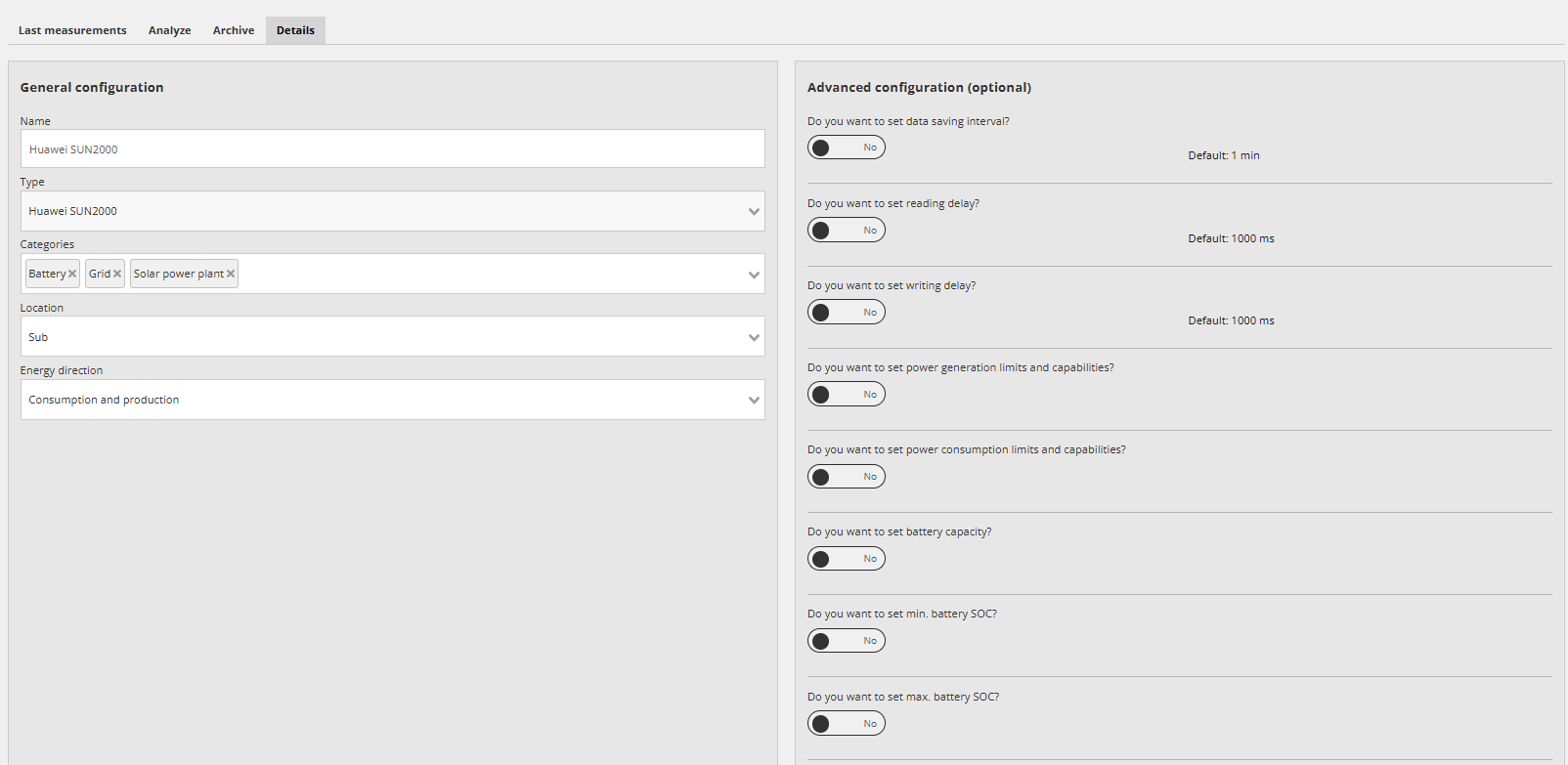Screen dimensions: 1568x765
Task: Remove the Grid category tag
Action: click(x=117, y=274)
